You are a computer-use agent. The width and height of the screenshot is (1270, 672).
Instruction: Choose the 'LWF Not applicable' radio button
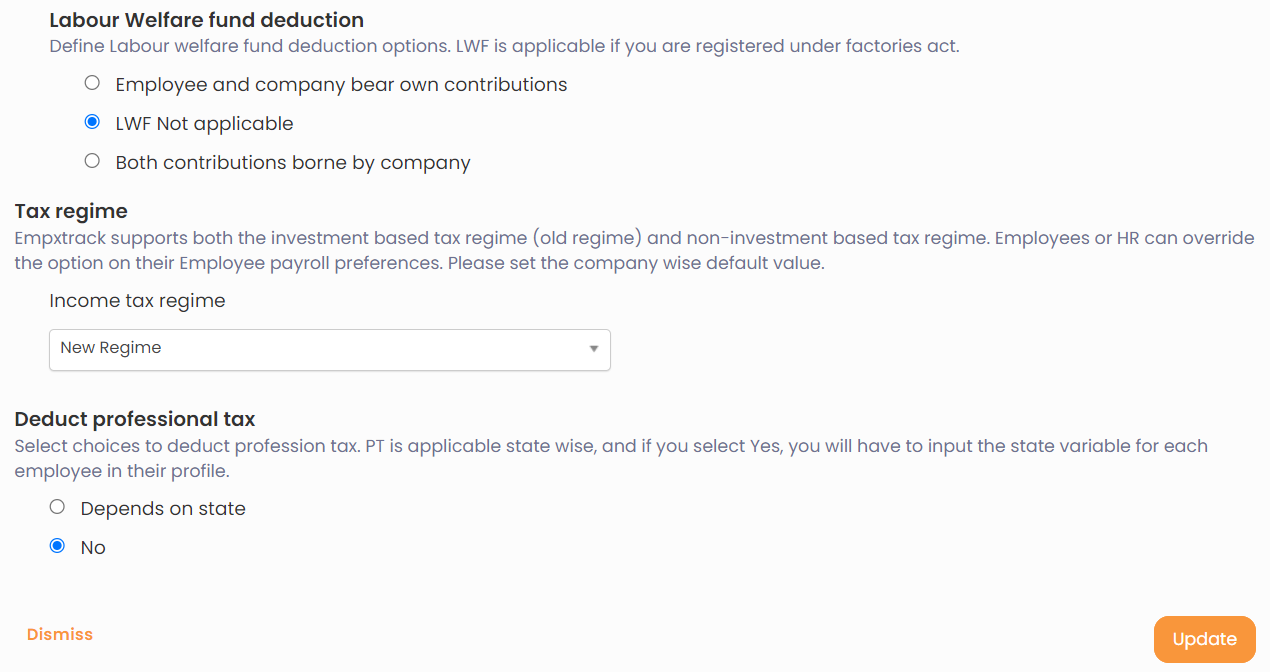point(92,122)
